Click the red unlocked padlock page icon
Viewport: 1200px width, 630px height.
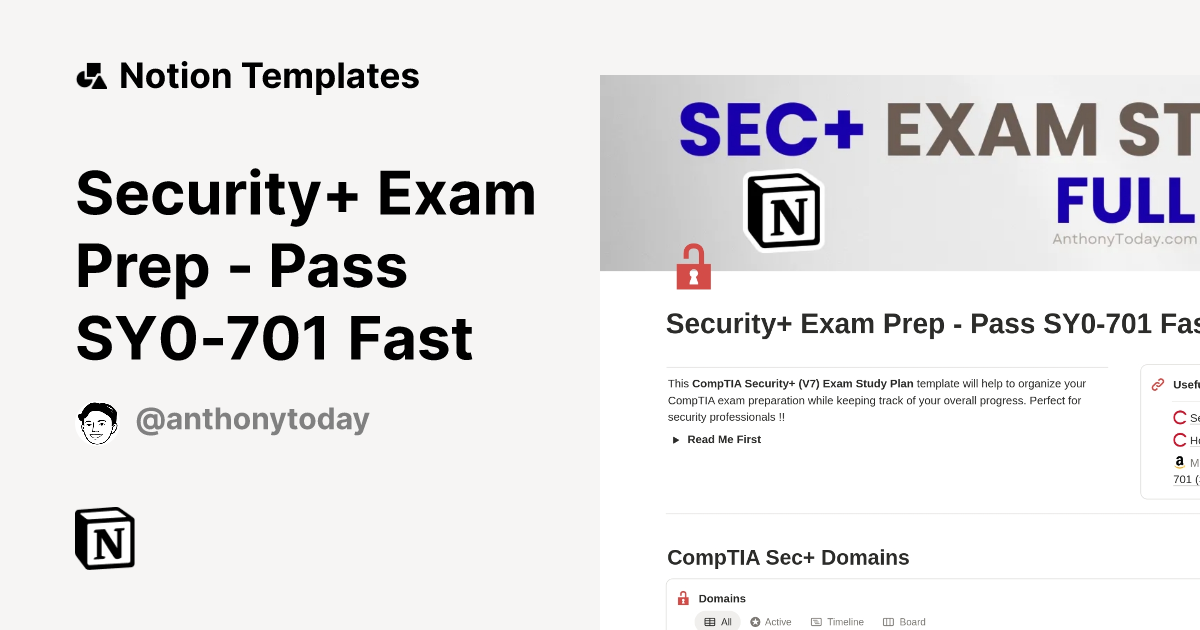(x=693, y=267)
